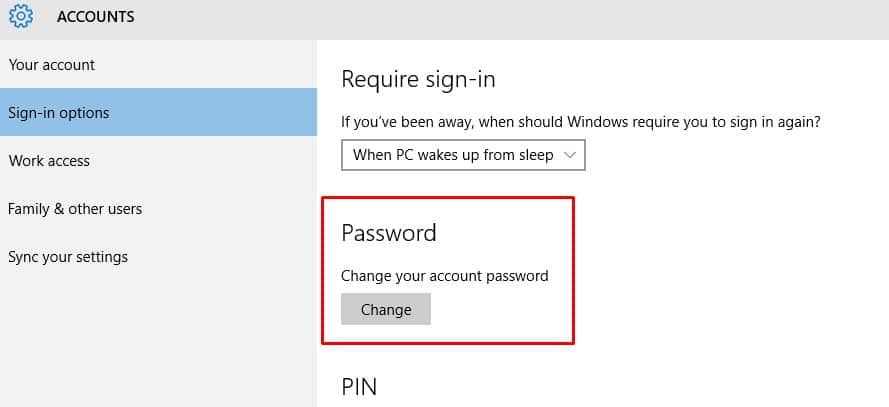This screenshot has width=889, height=407.
Task: Click the sign-in again question text
Action: click(x=581, y=122)
